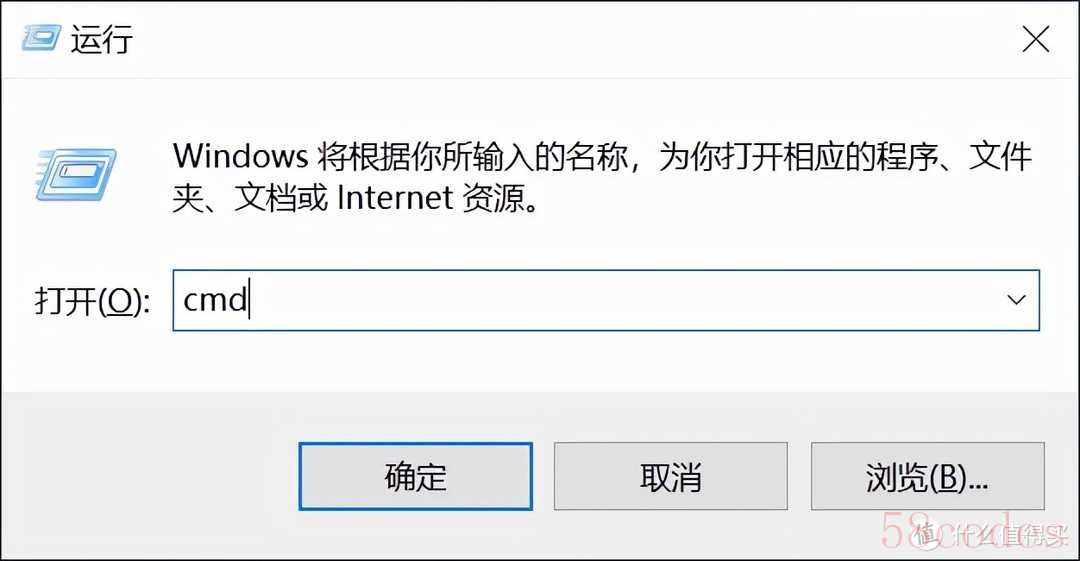Click the 程序、文件 text in description
Screen dimensions: 1080x561
tap(953, 156)
